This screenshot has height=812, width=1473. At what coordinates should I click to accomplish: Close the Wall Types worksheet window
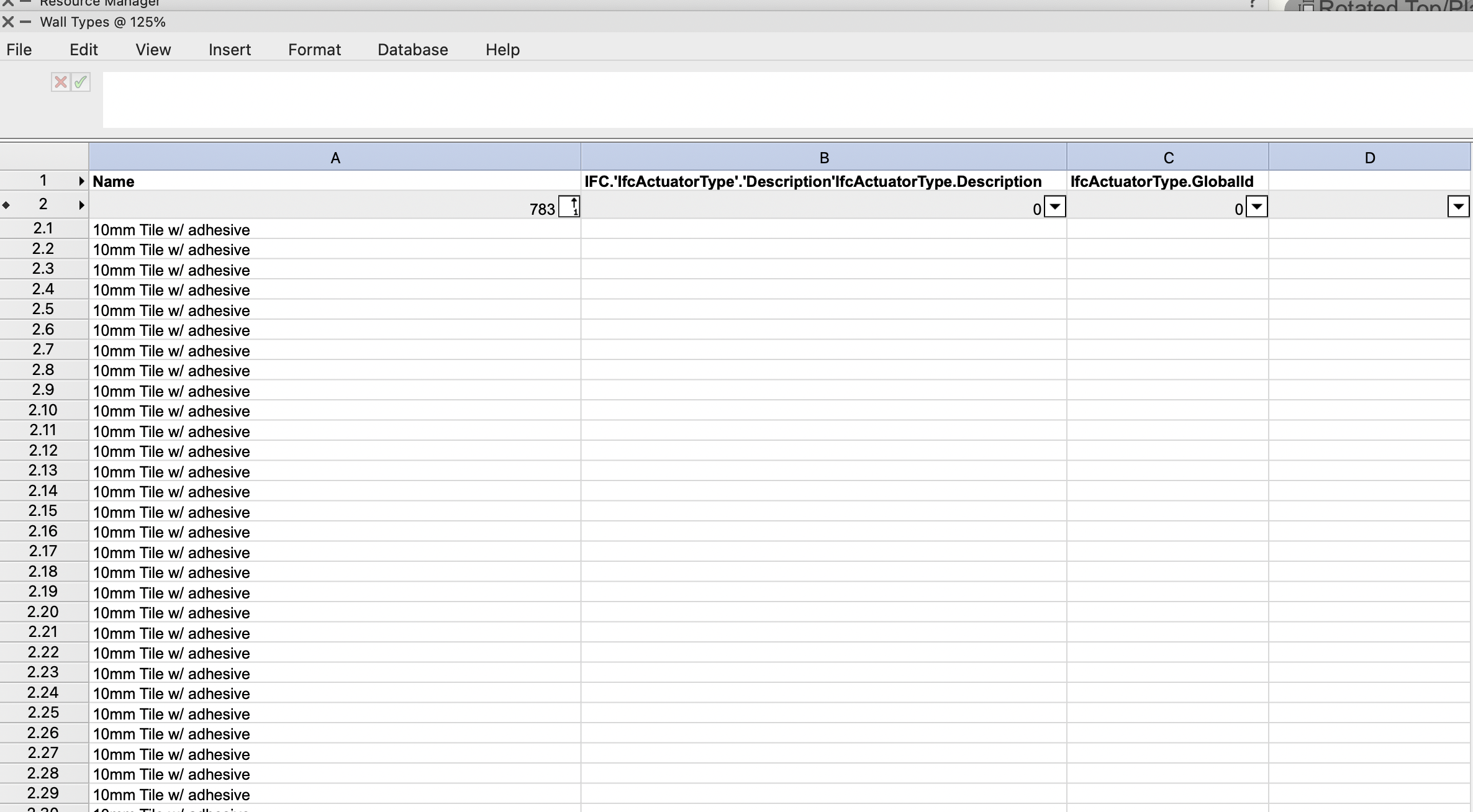point(8,22)
